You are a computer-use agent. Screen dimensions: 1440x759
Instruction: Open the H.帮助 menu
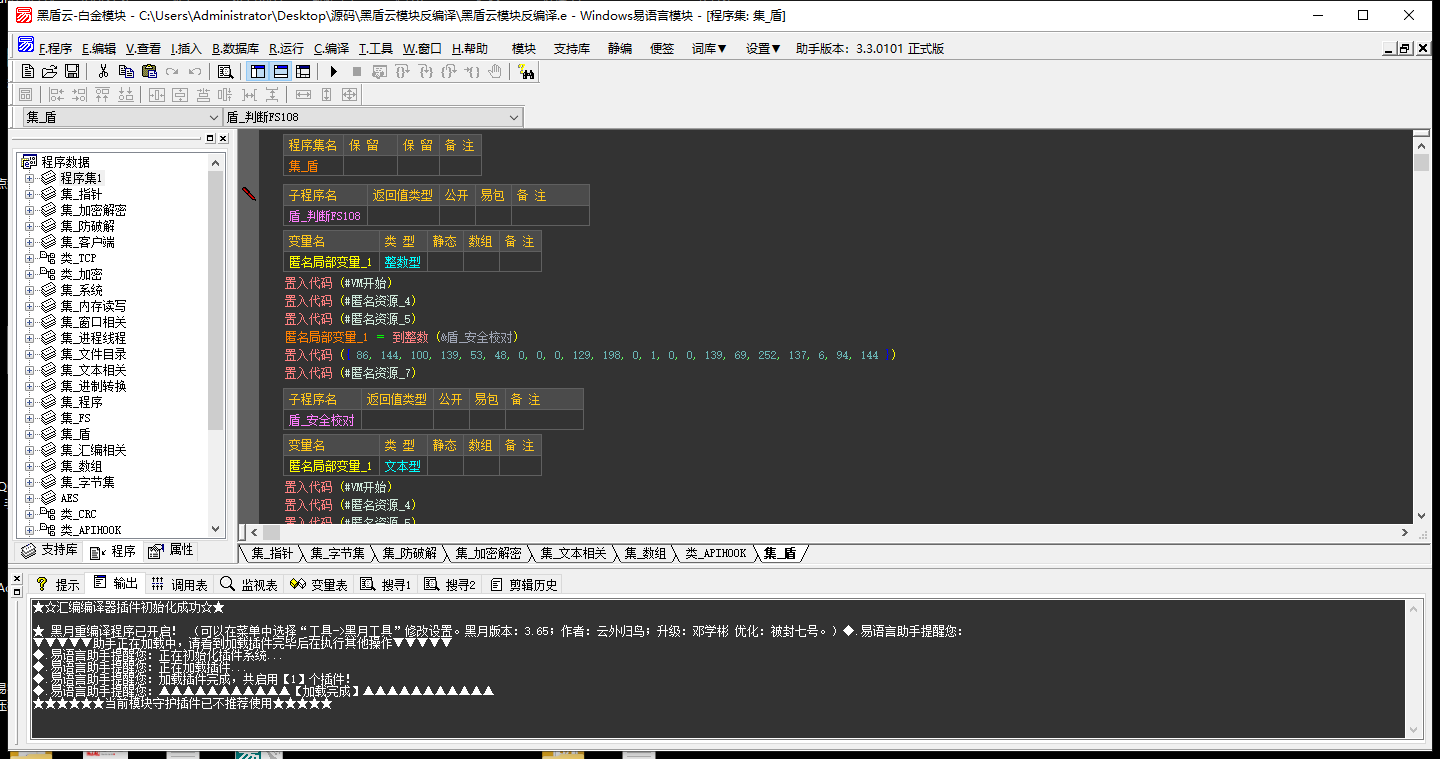[x=470, y=48]
